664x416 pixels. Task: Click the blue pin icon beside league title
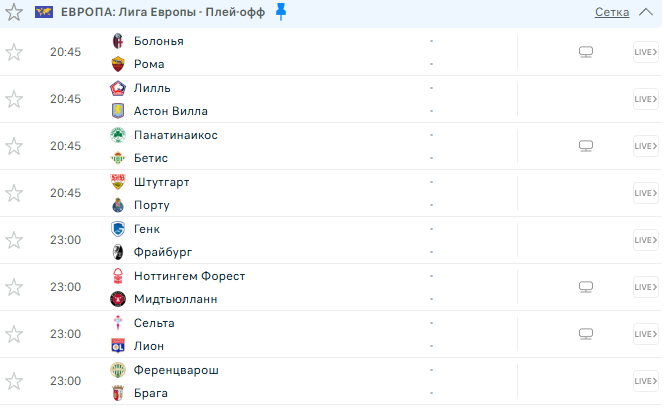coord(281,12)
